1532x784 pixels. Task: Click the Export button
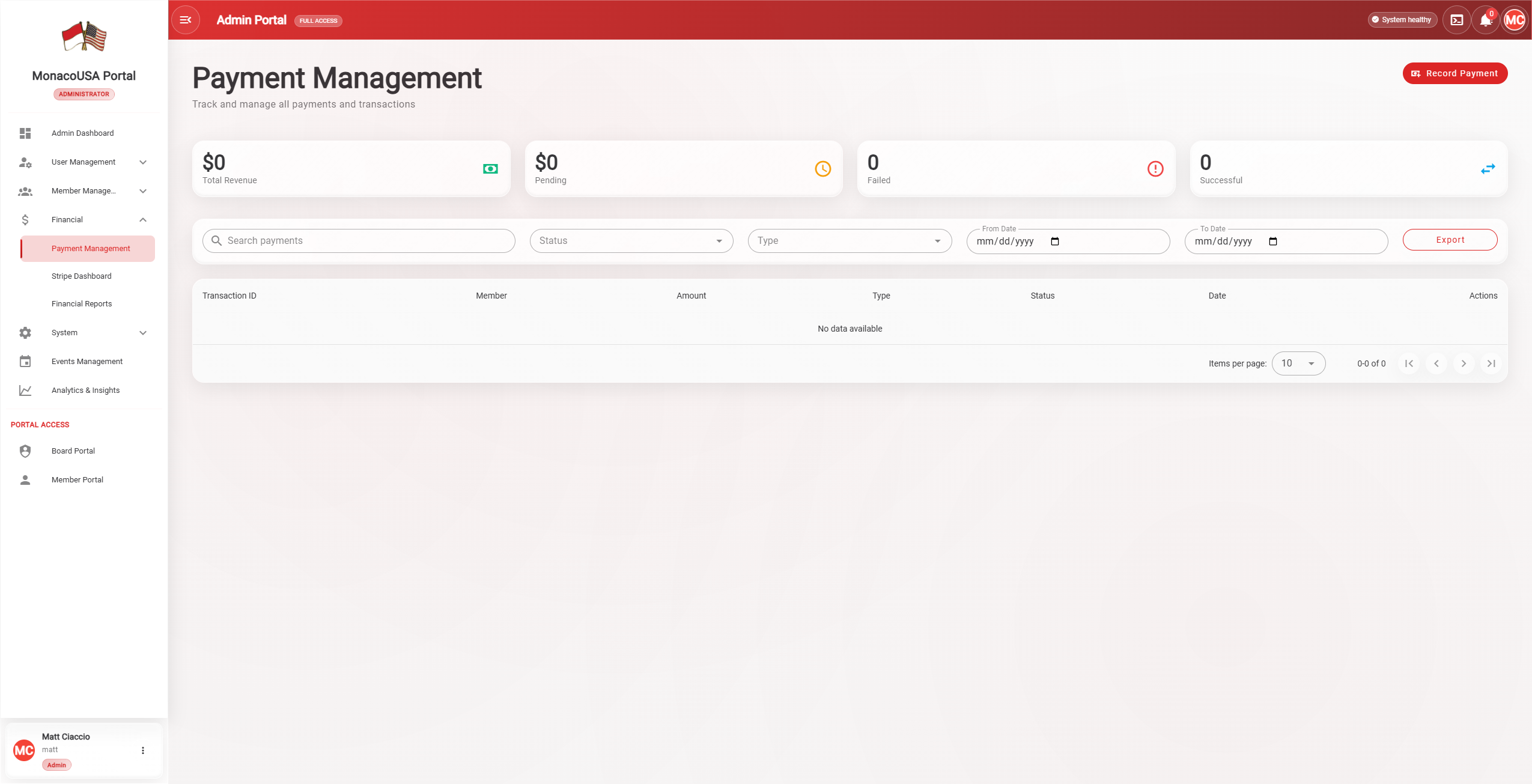(1450, 240)
